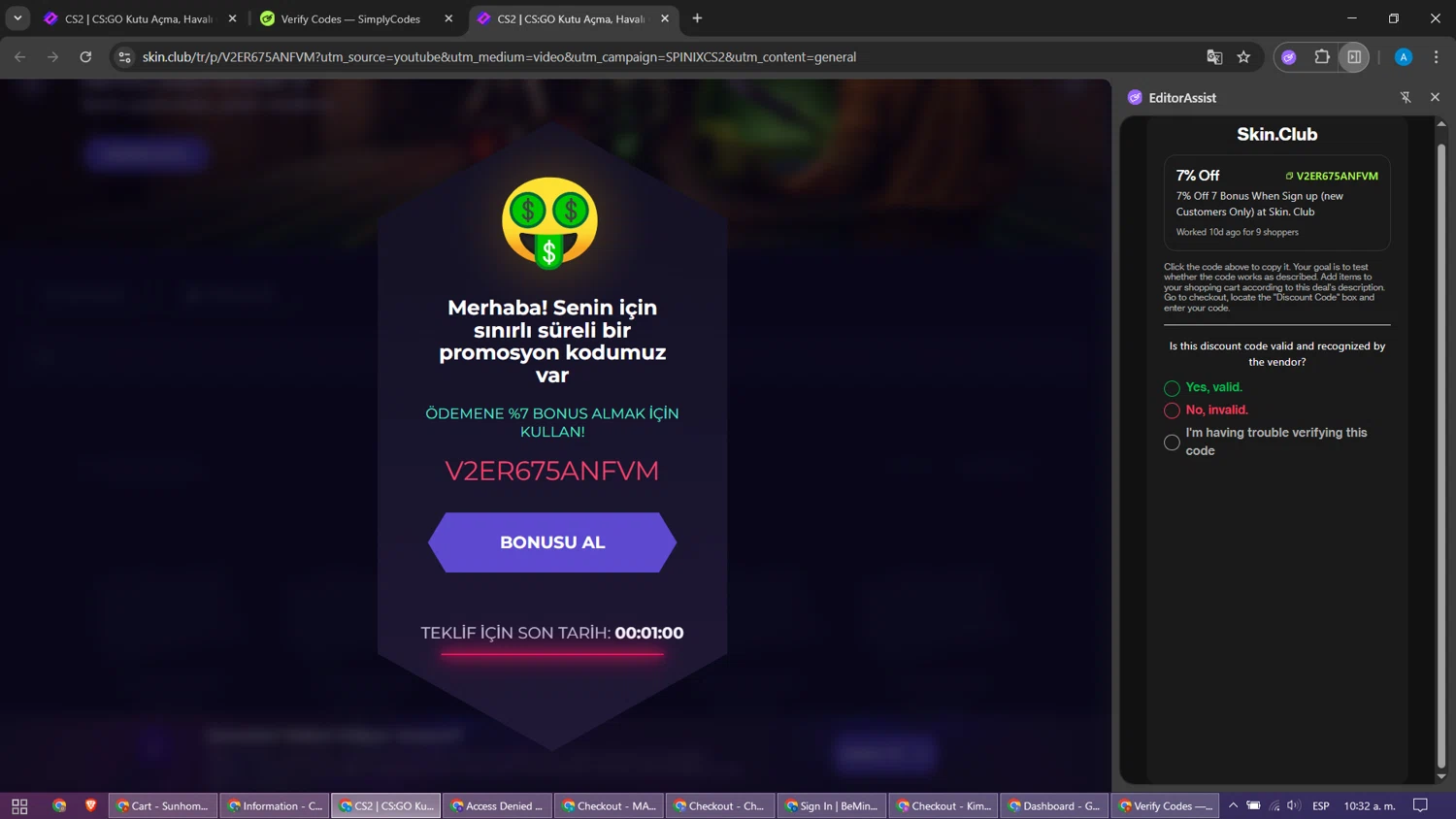Image resolution: width=1456 pixels, height=819 pixels.
Task: Open the Chrome three-dot menu
Action: click(x=1437, y=57)
